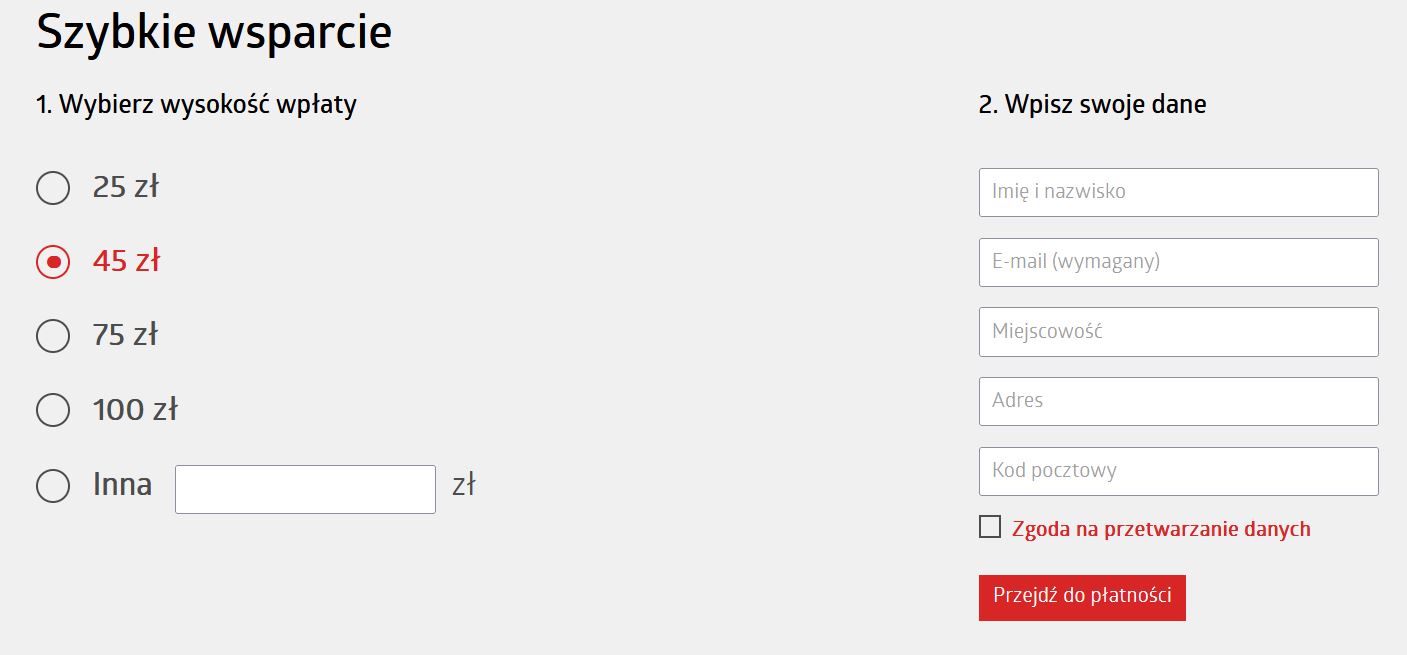
Task: Select the Adres input field
Action: tap(1178, 401)
